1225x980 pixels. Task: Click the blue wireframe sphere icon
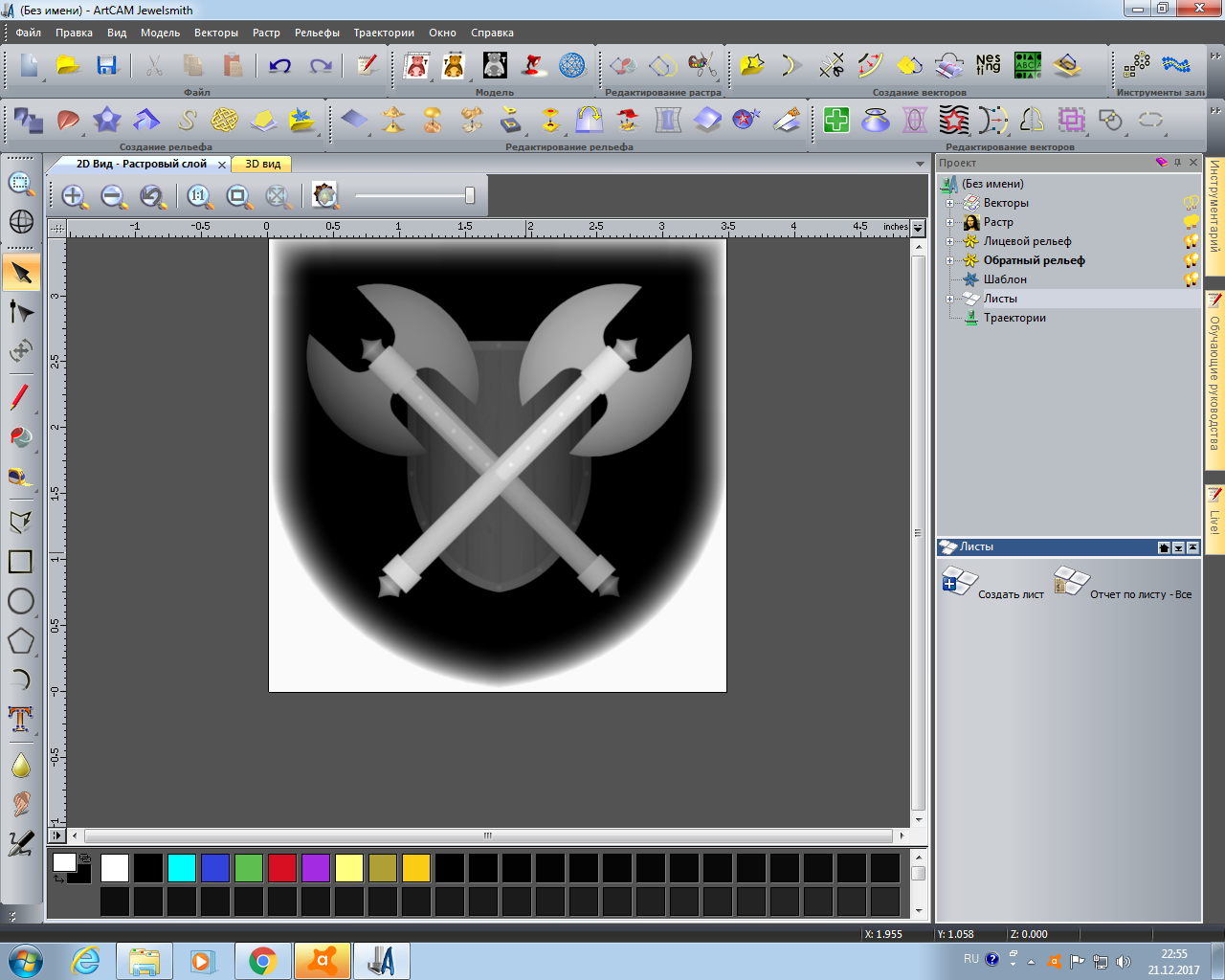click(x=572, y=65)
